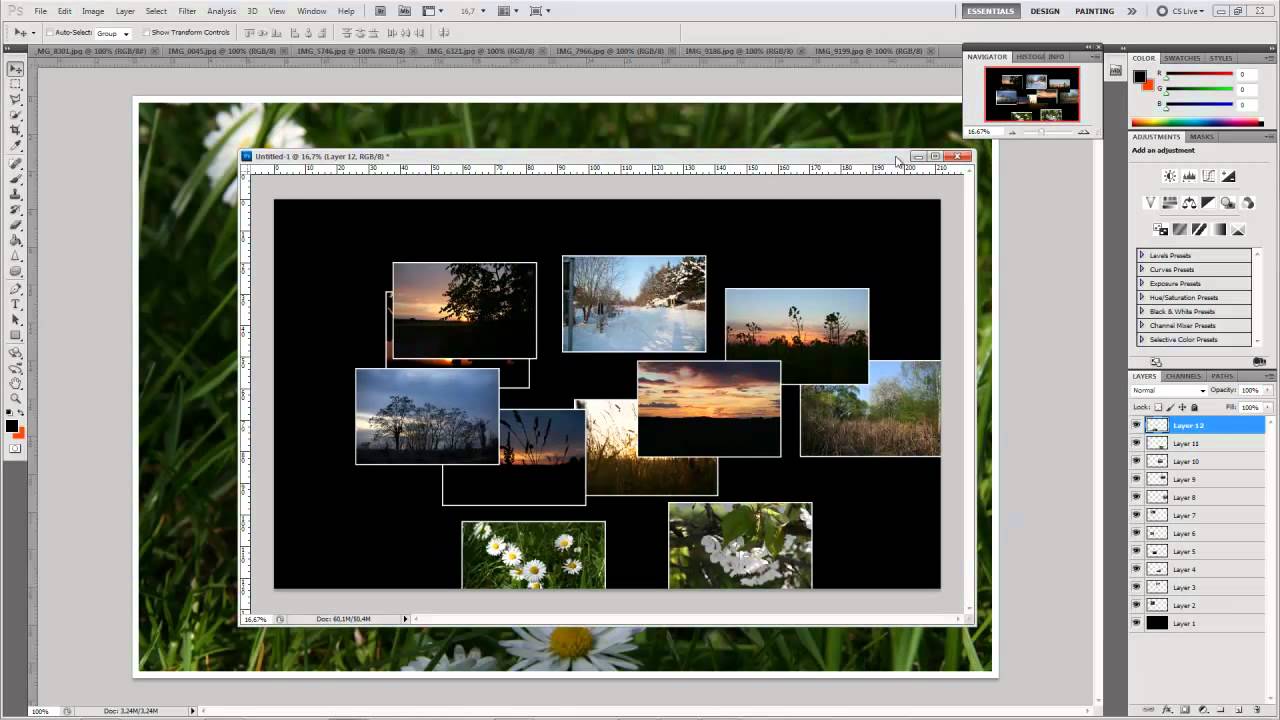Open the Auto-Select Group dropdown

point(113,33)
